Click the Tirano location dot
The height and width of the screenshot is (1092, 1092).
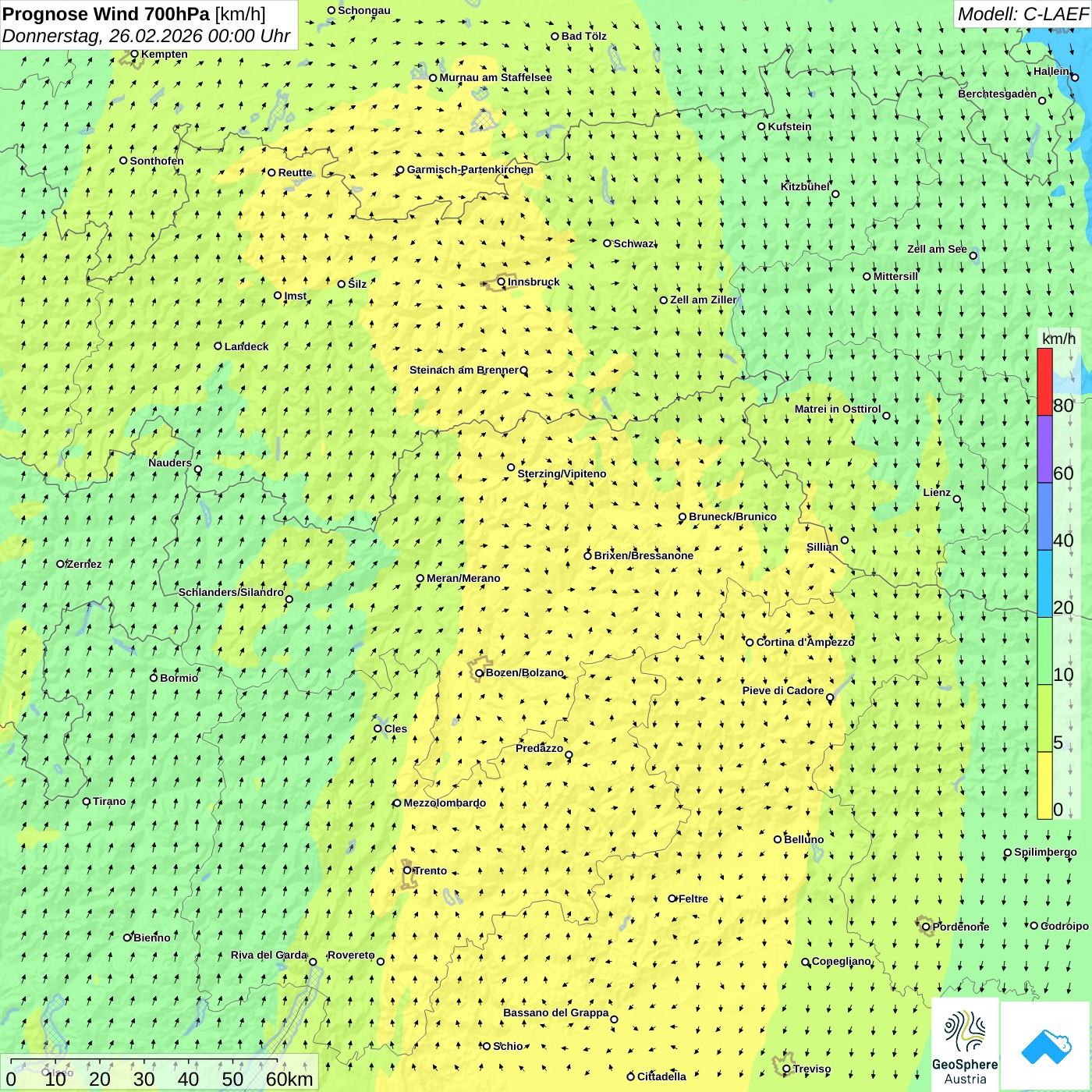coord(87,802)
